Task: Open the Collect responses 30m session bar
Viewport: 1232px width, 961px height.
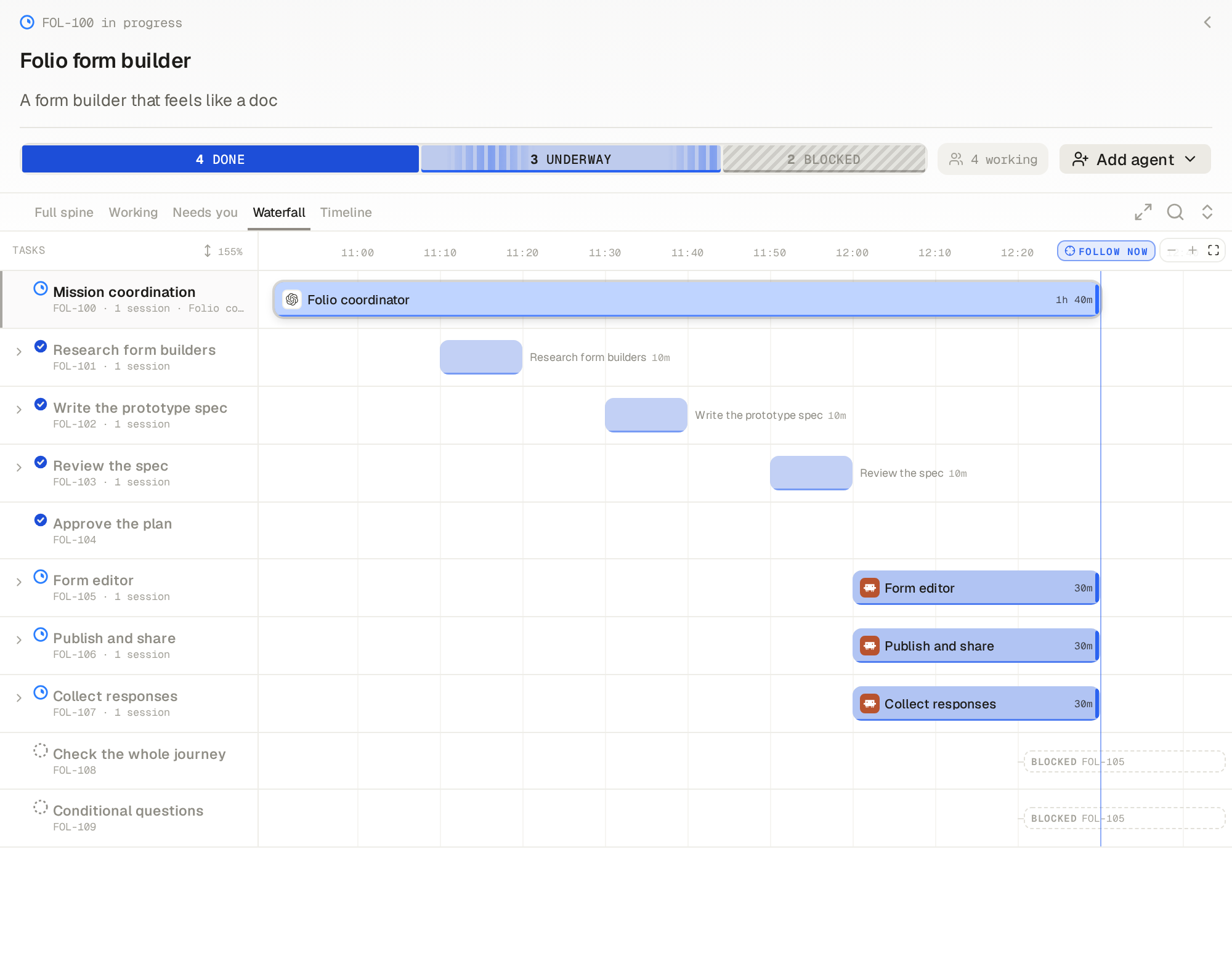Action: [x=976, y=704]
